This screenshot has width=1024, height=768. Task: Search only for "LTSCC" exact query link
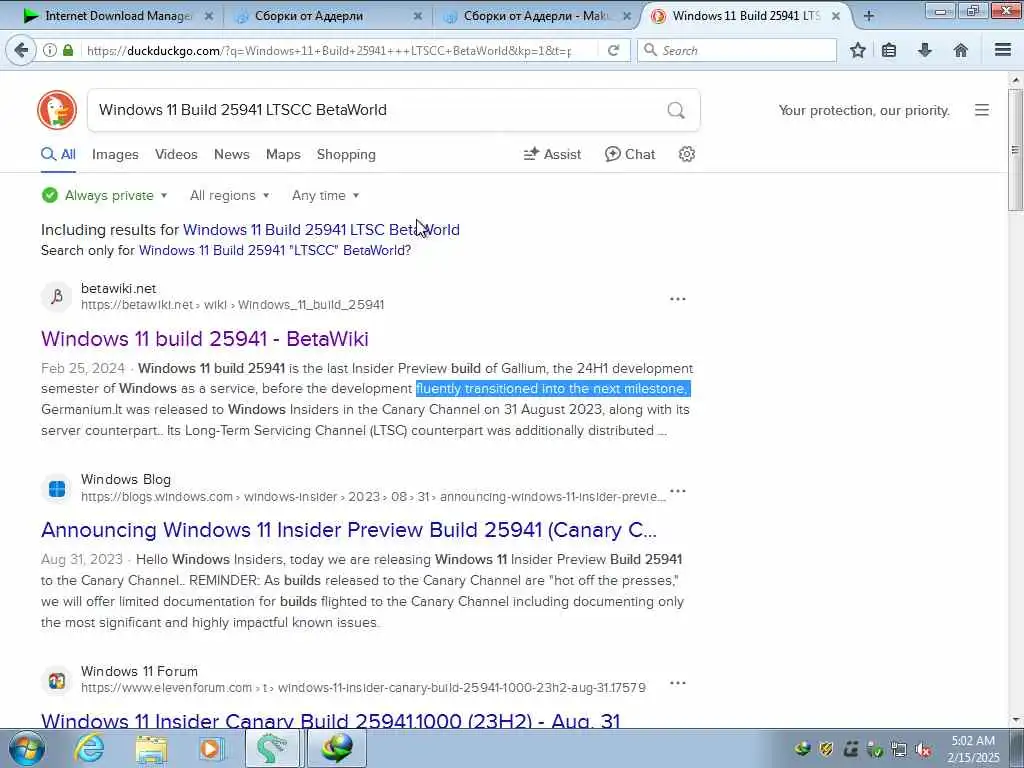(x=275, y=251)
